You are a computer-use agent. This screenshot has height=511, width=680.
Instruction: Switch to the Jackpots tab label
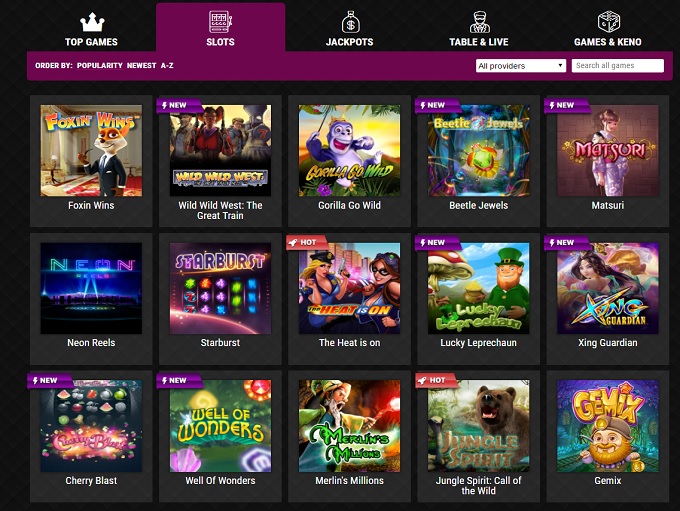(x=350, y=42)
